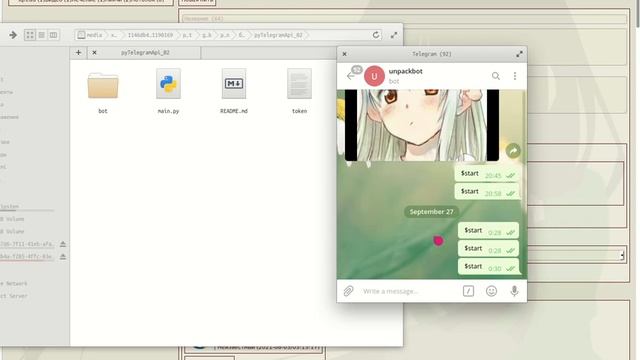Go forward in the file manager
This screenshot has width=640, height=360.
tap(13, 35)
